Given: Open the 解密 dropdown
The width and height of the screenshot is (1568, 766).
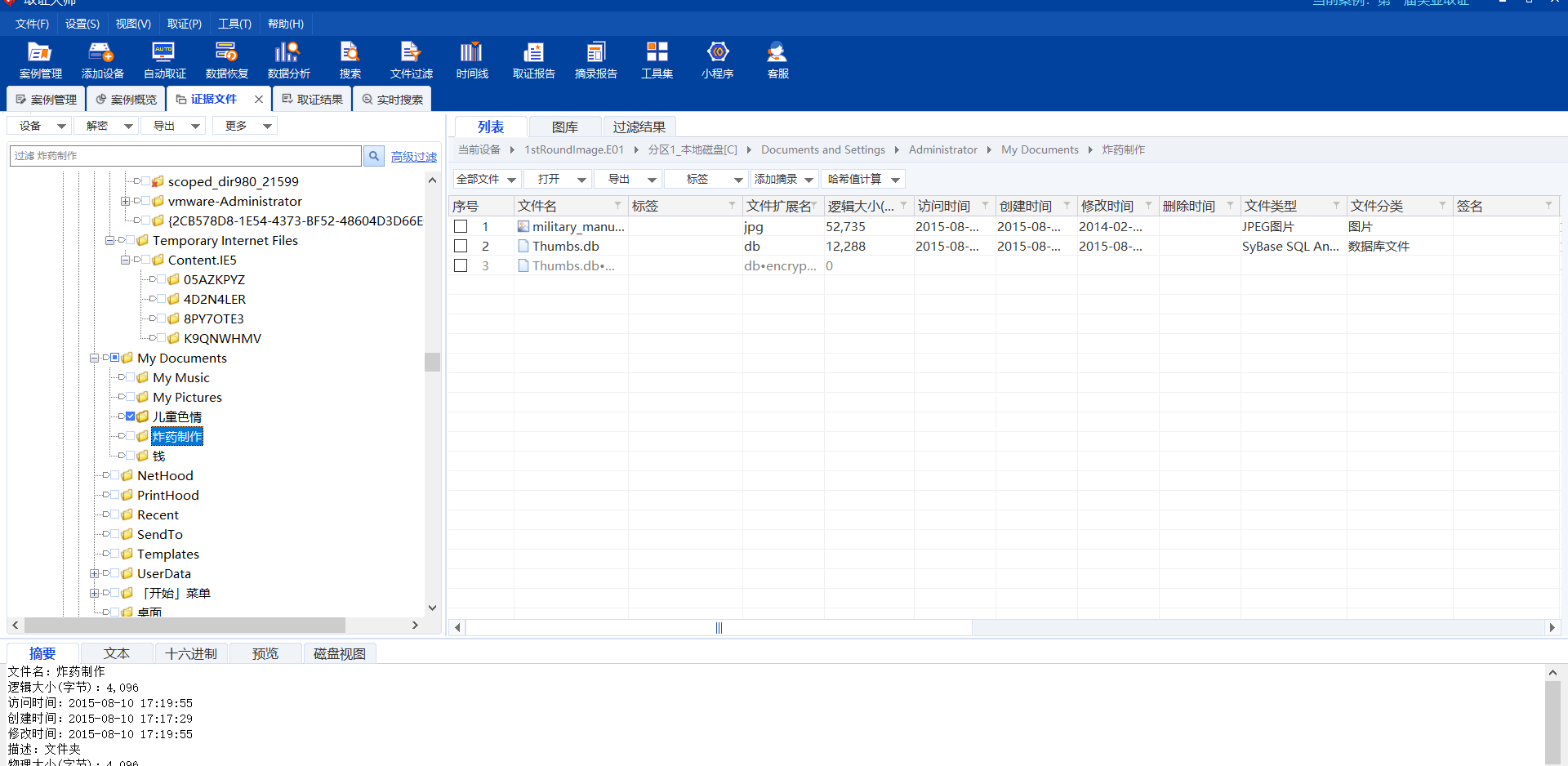Looking at the screenshot, I should [107, 126].
